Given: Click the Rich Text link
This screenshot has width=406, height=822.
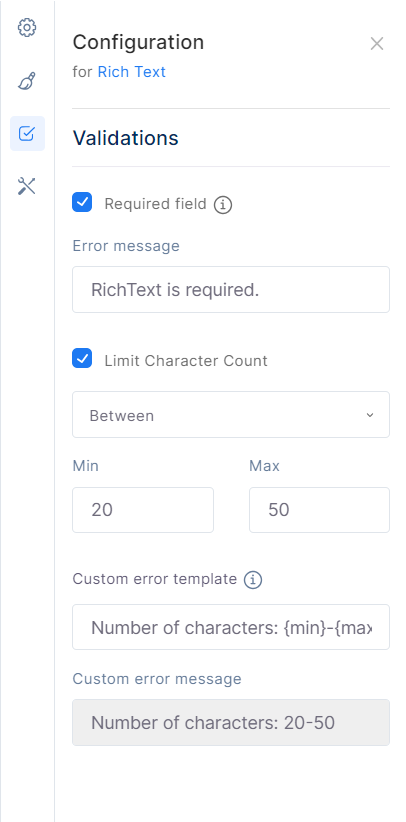Looking at the screenshot, I should click(132, 72).
